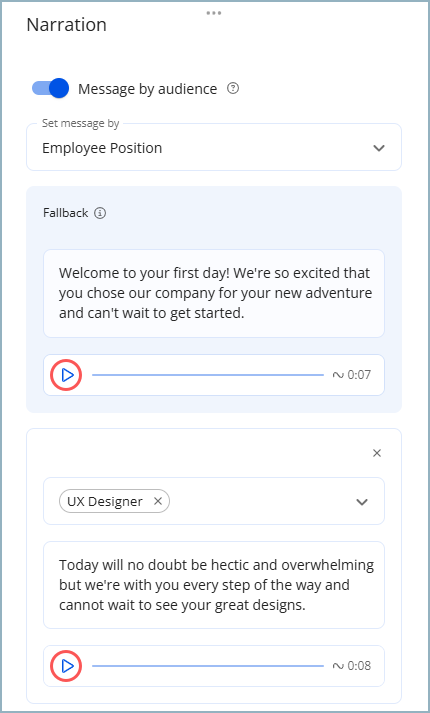
Task: Seek on the Fallback audio progress bar
Action: (208, 375)
